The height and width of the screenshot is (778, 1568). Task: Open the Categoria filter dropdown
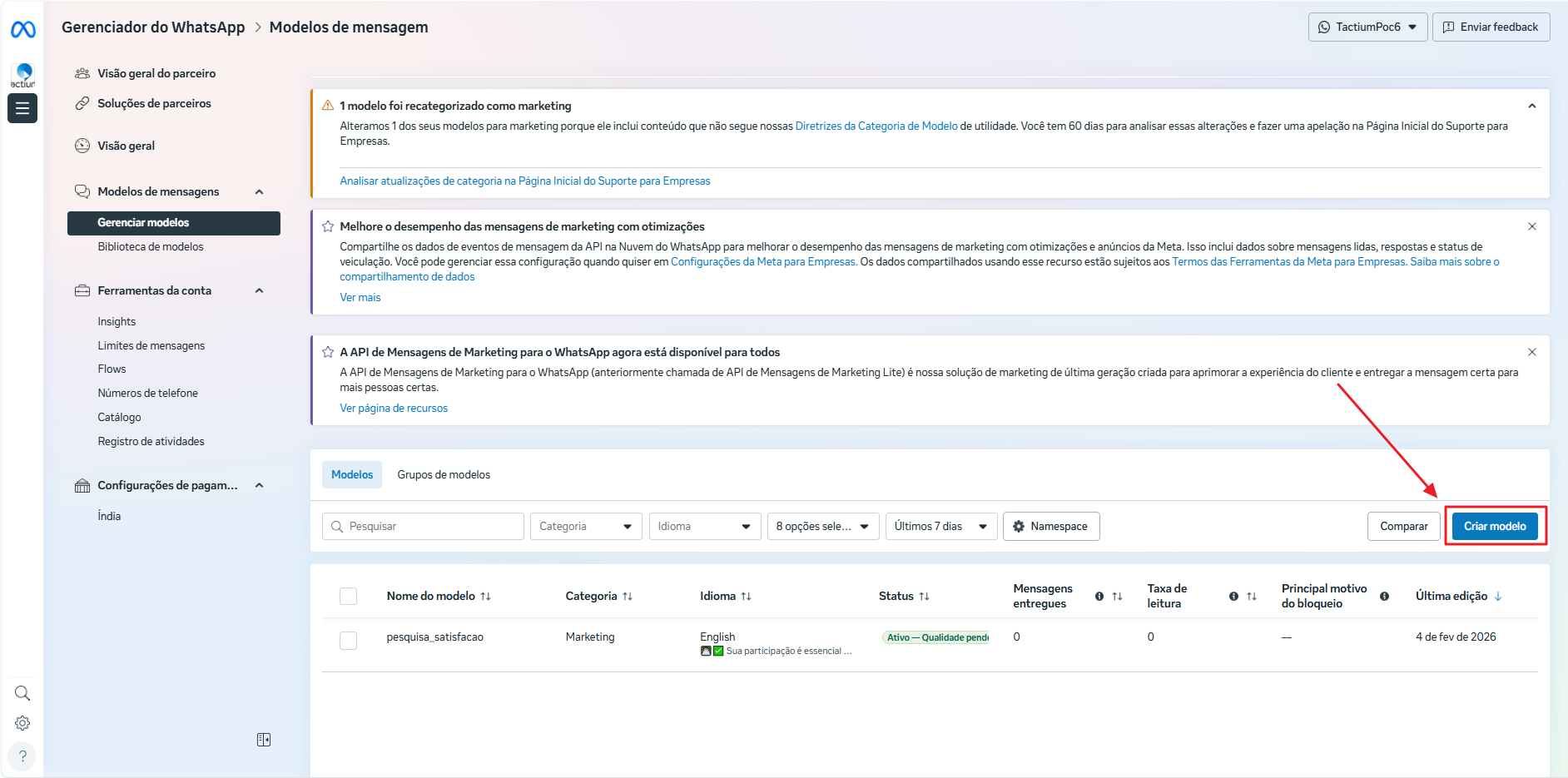click(586, 526)
